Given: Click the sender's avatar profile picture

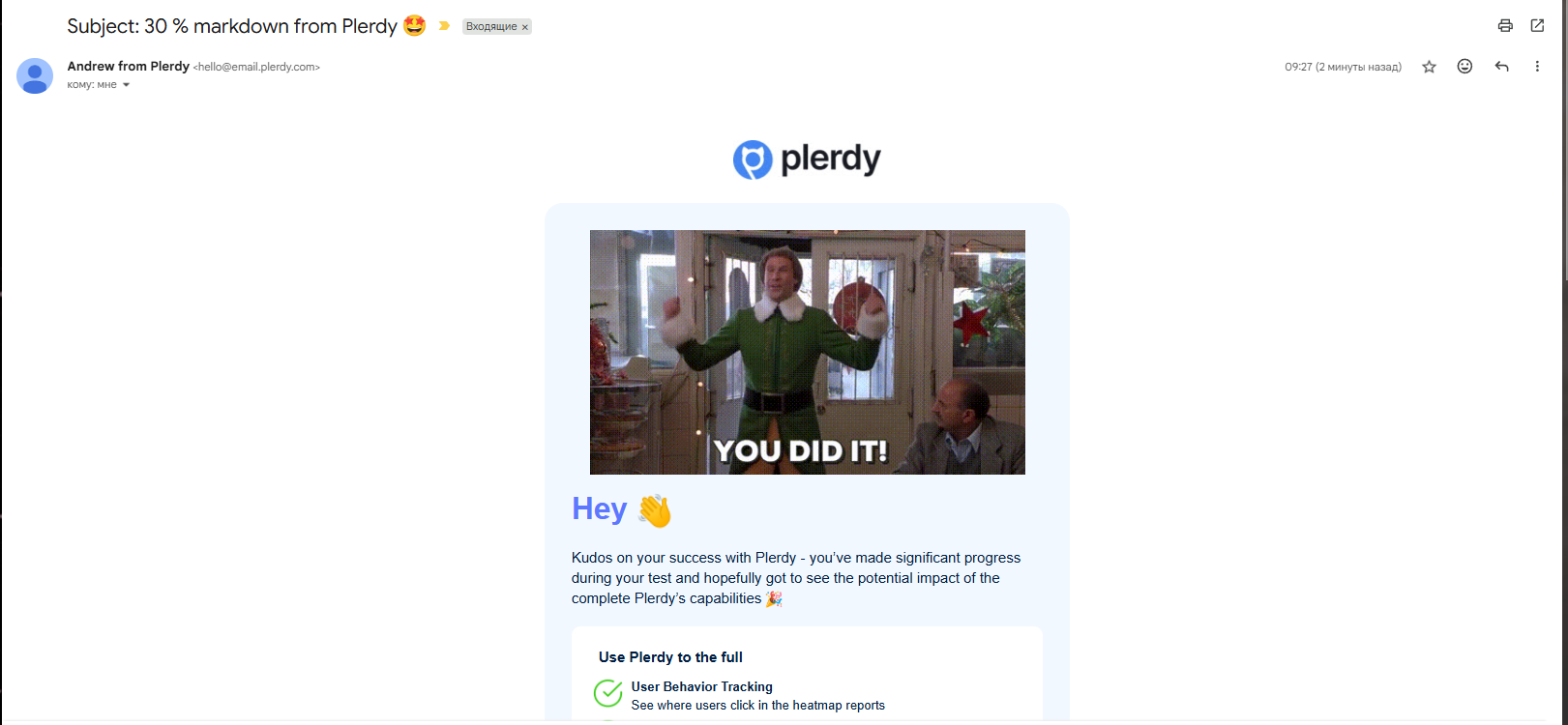Looking at the screenshot, I should point(35,75).
